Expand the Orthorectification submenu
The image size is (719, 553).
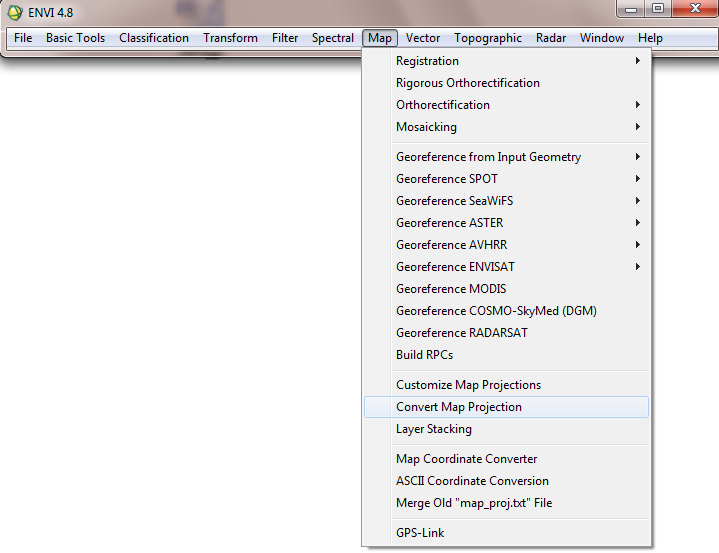tap(506, 105)
